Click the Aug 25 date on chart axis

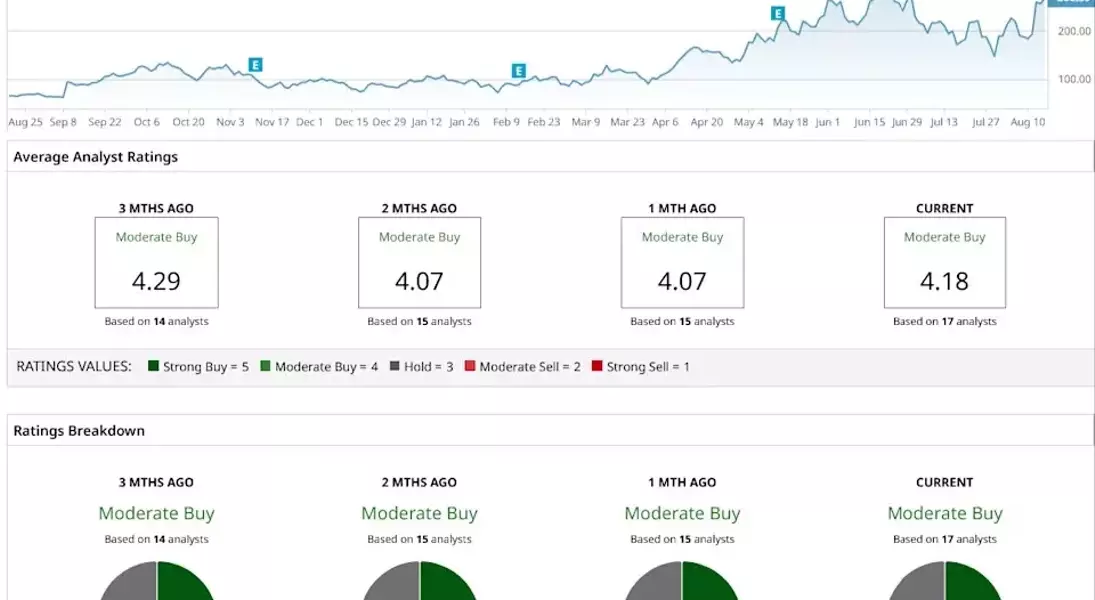tap(25, 122)
